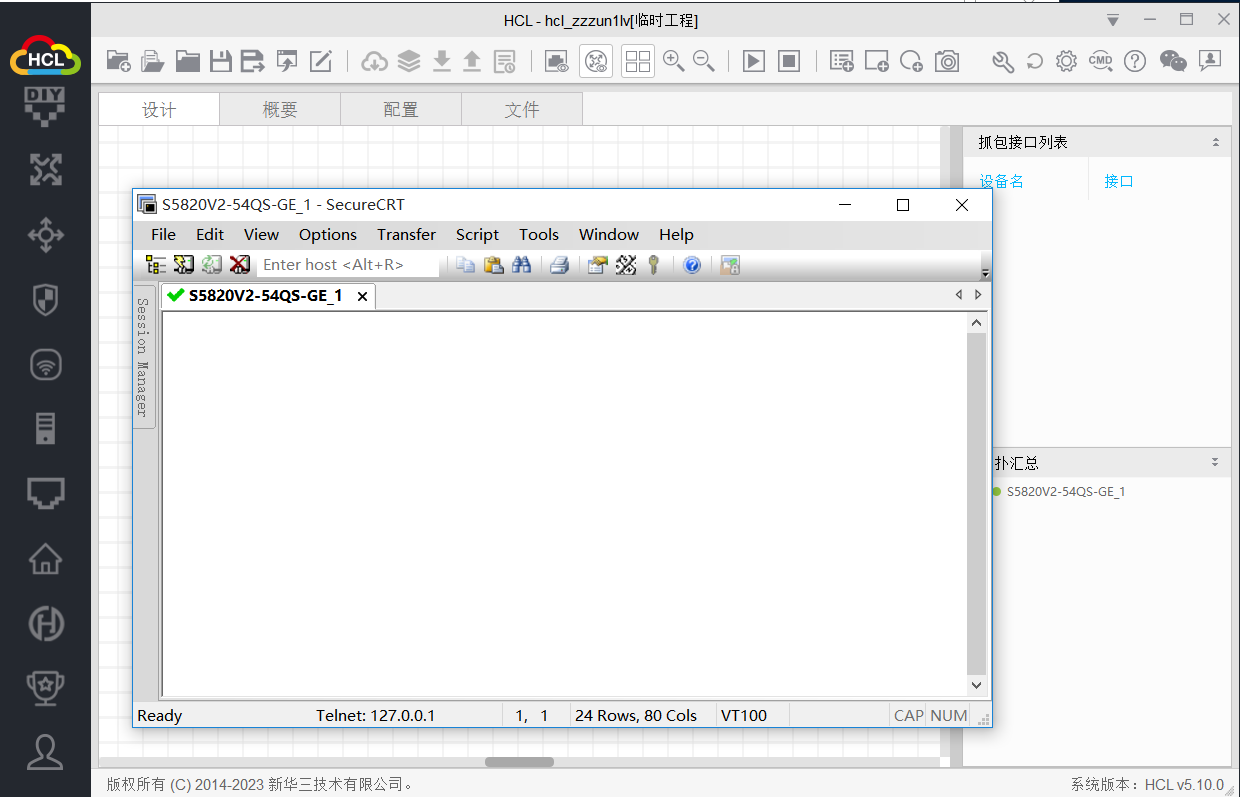Image resolution: width=1240 pixels, height=797 pixels.
Task: Click the question mark help icon in HCL
Action: point(1135,61)
